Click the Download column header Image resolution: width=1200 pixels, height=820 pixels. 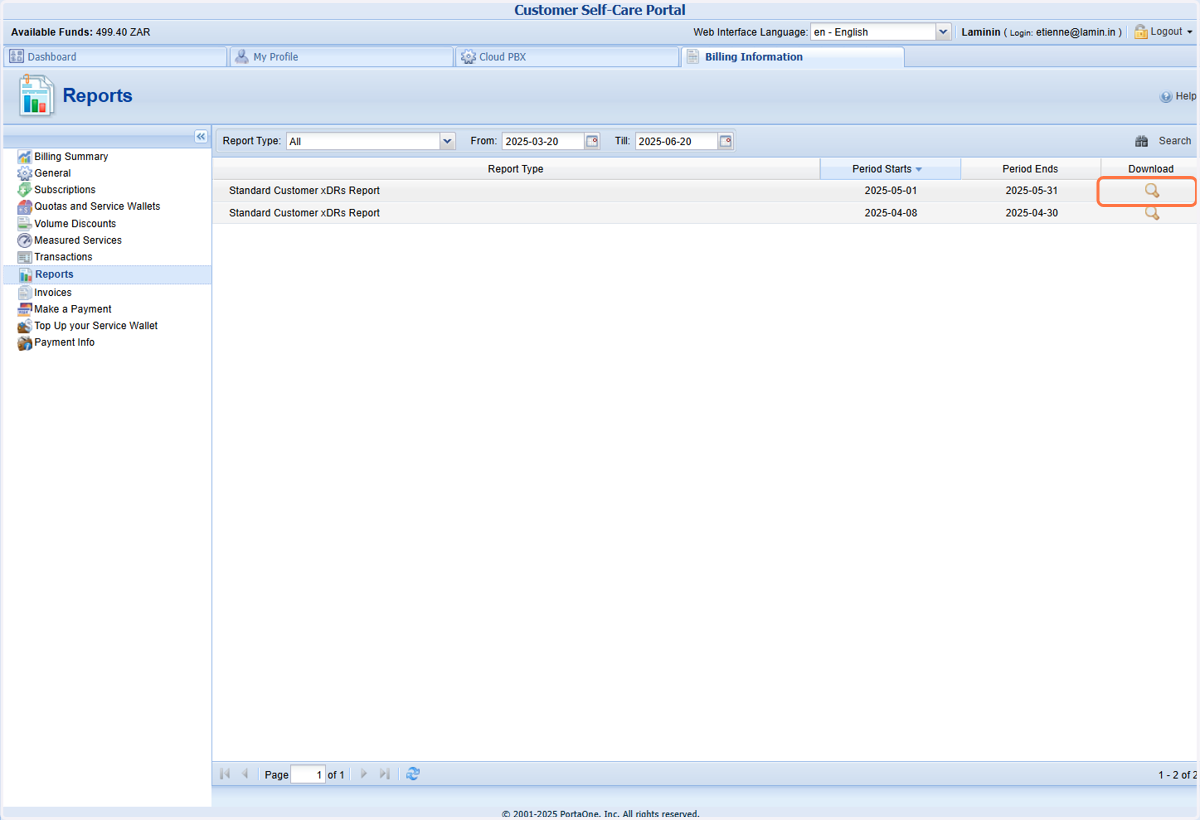(1151, 169)
